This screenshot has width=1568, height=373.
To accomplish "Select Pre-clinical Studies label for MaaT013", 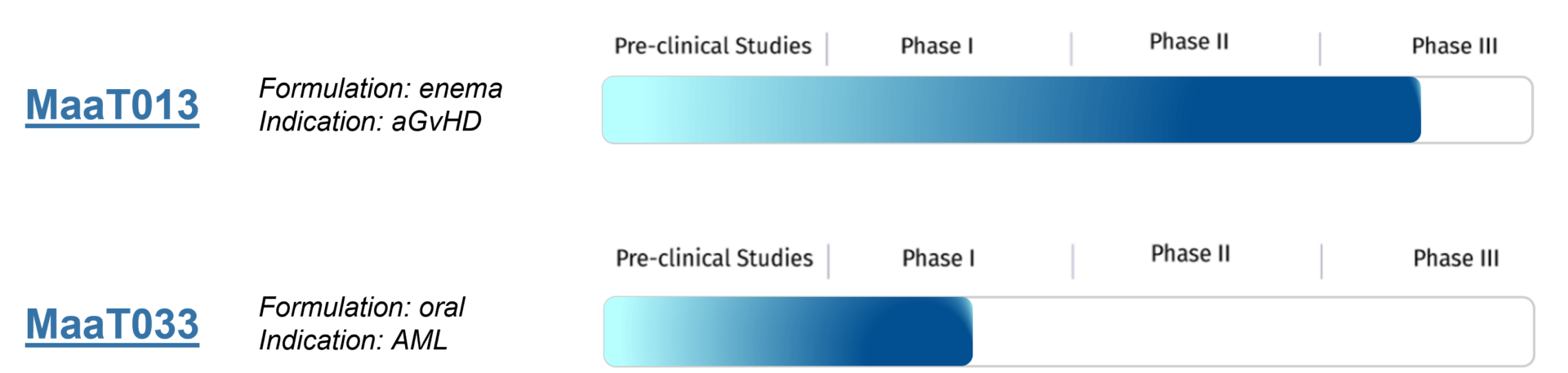I will [x=713, y=46].
